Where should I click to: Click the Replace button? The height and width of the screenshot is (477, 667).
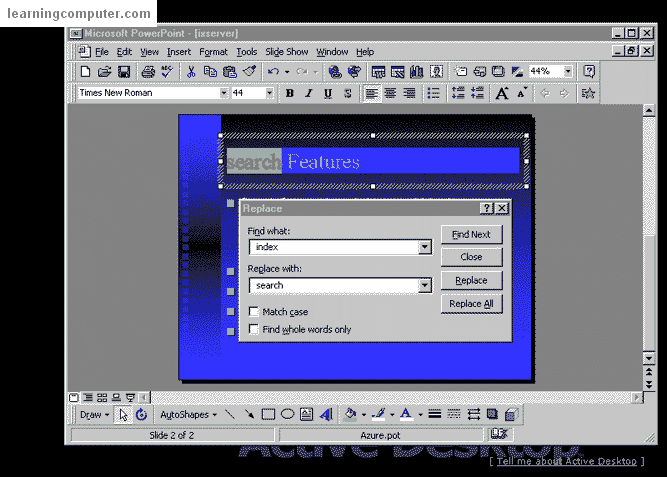point(471,280)
